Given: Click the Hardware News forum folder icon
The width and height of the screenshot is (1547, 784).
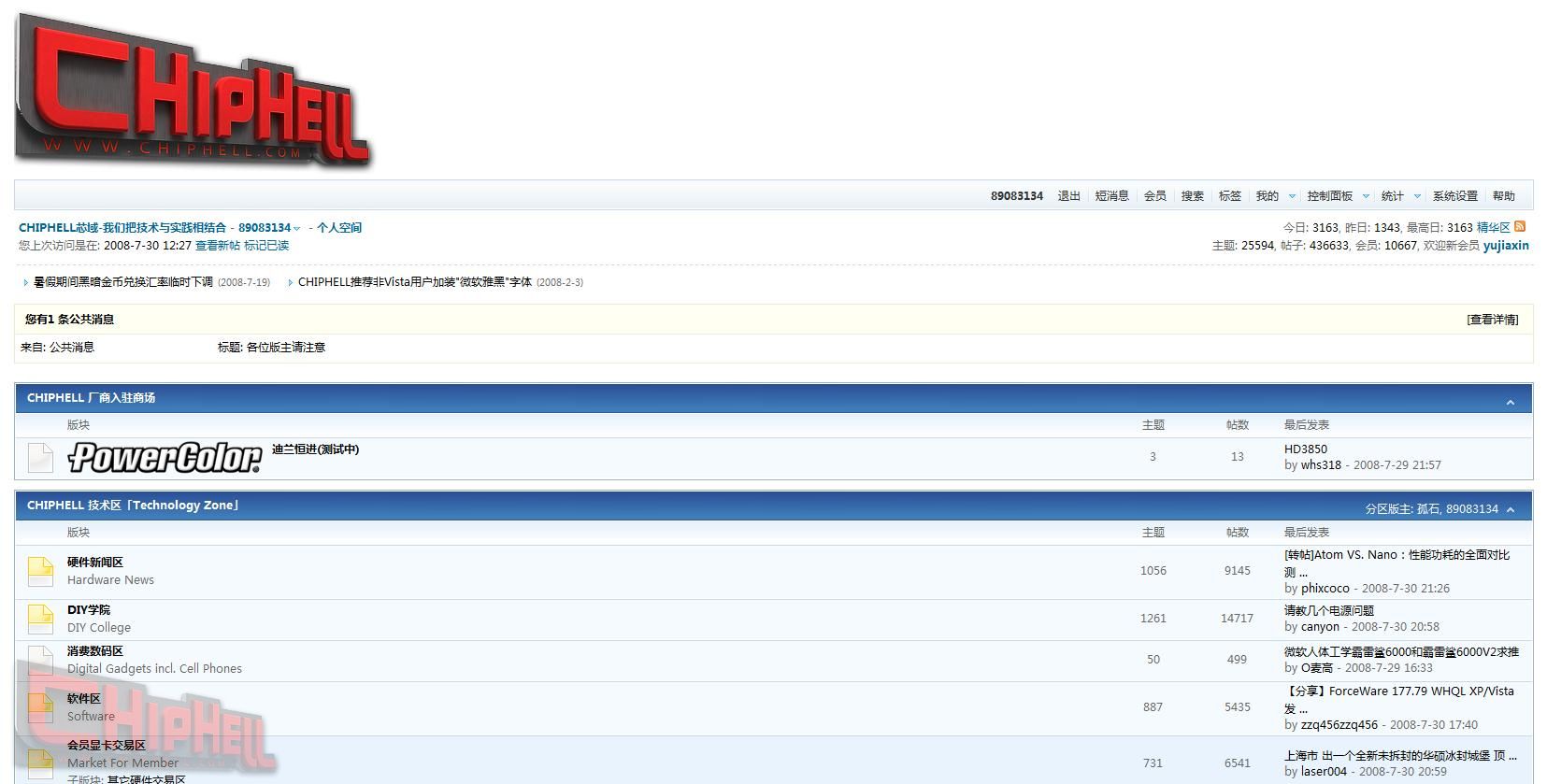Looking at the screenshot, I should pyautogui.click(x=40, y=571).
